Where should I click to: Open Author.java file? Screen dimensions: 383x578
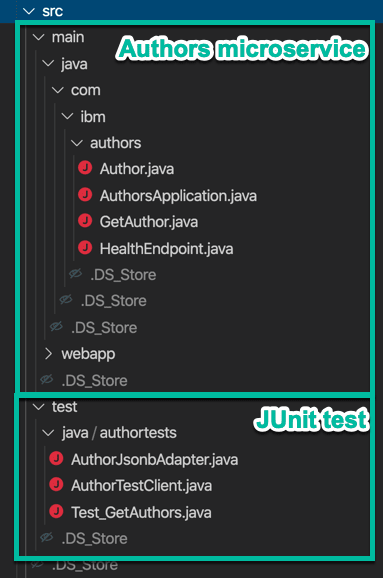(137, 169)
